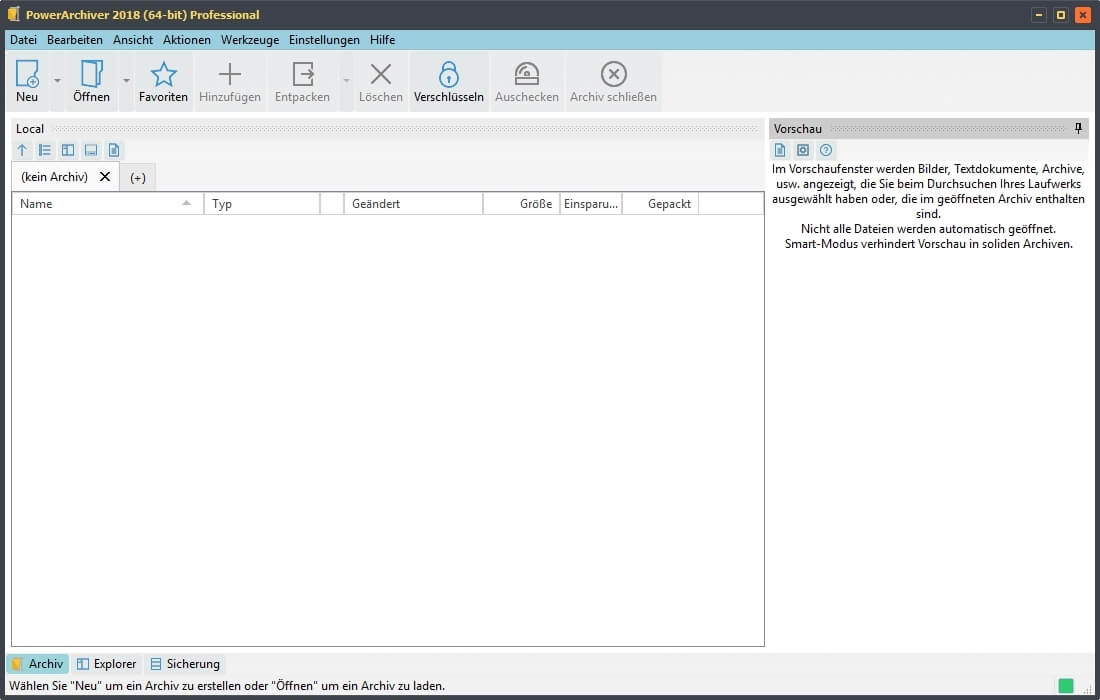Go up one level with arrow icon
This screenshot has height=700, width=1100.
coord(22,150)
